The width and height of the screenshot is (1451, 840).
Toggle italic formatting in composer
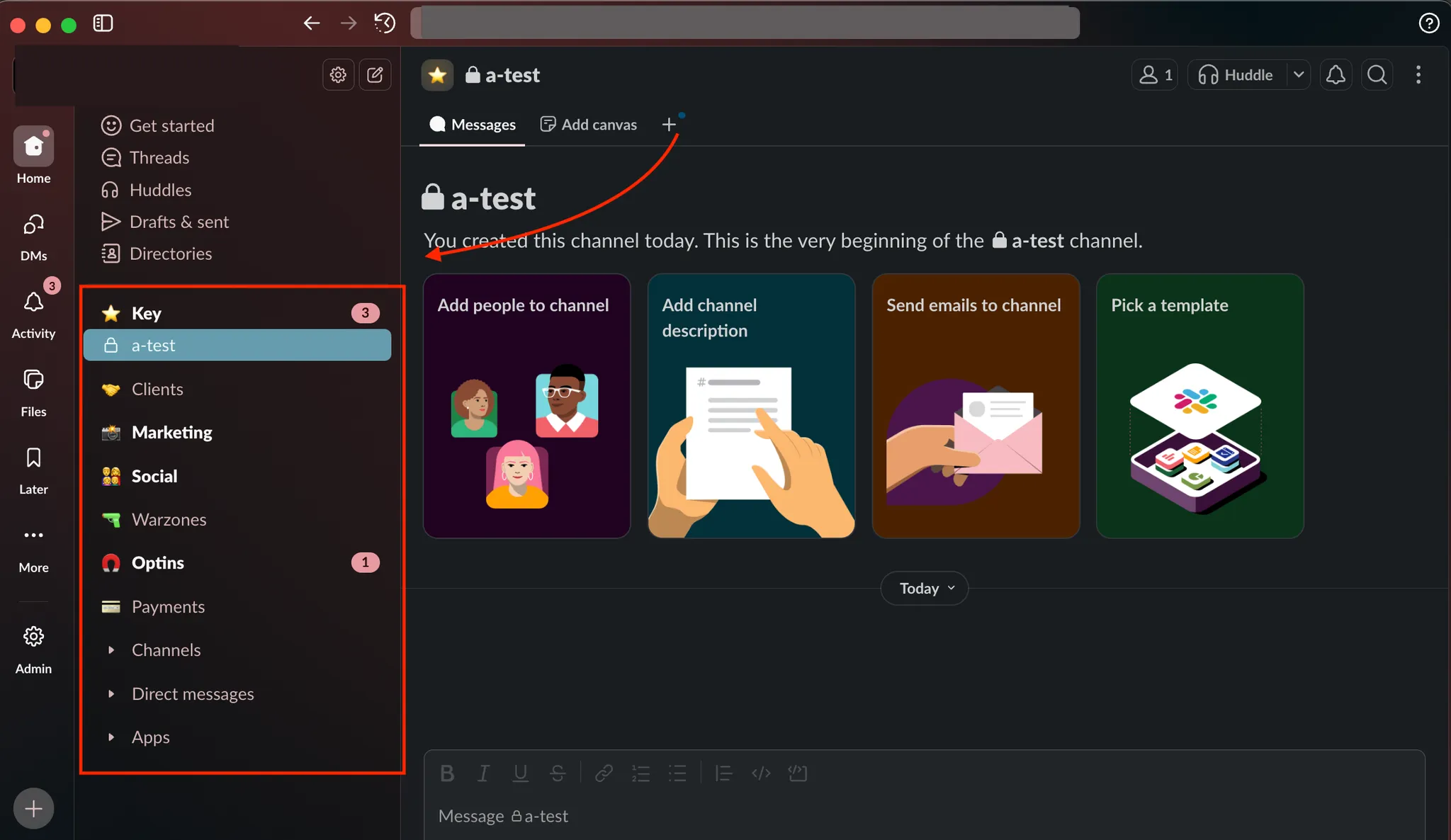[x=483, y=773]
